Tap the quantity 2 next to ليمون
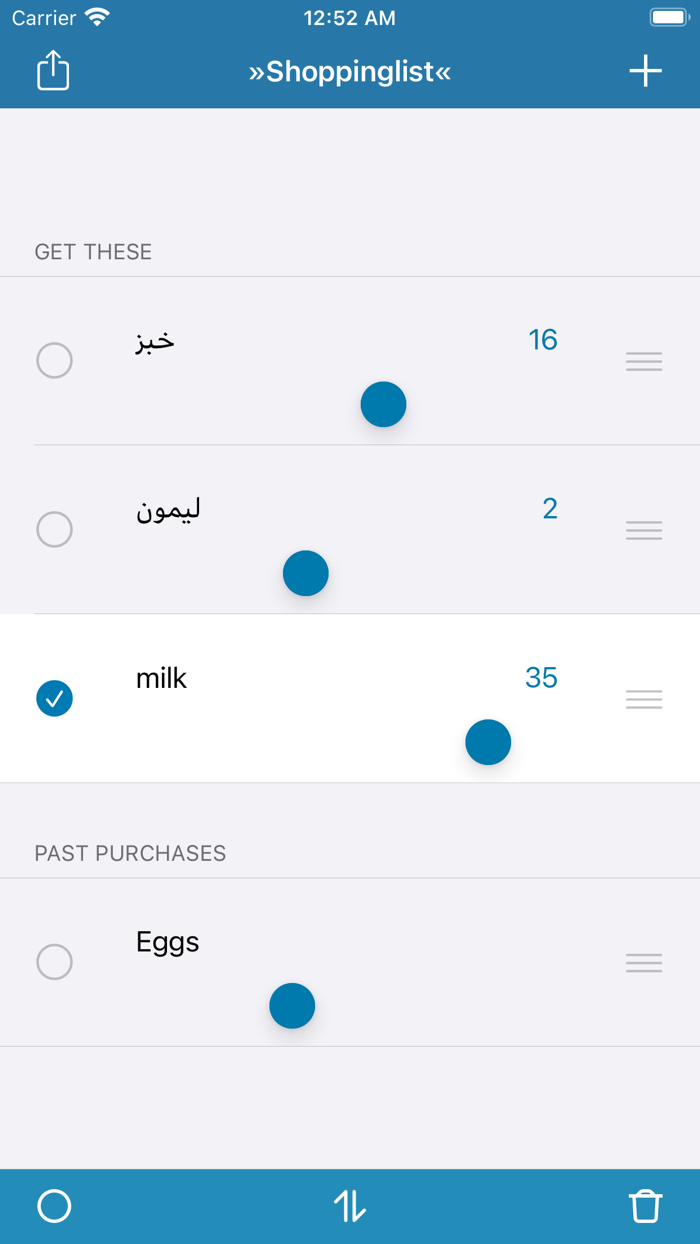The width and height of the screenshot is (700, 1244). tap(550, 509)
